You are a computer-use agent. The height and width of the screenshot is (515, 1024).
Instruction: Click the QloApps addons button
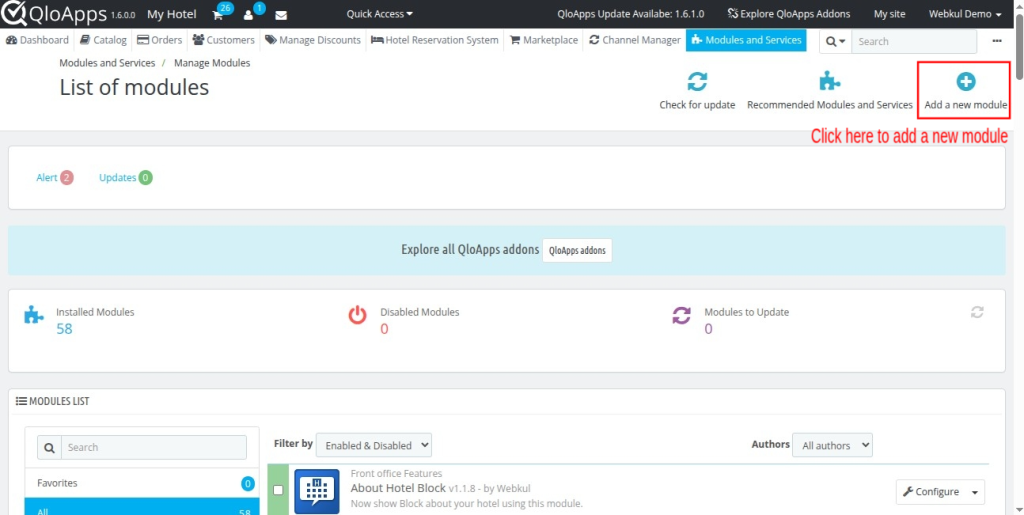(577, 251)
